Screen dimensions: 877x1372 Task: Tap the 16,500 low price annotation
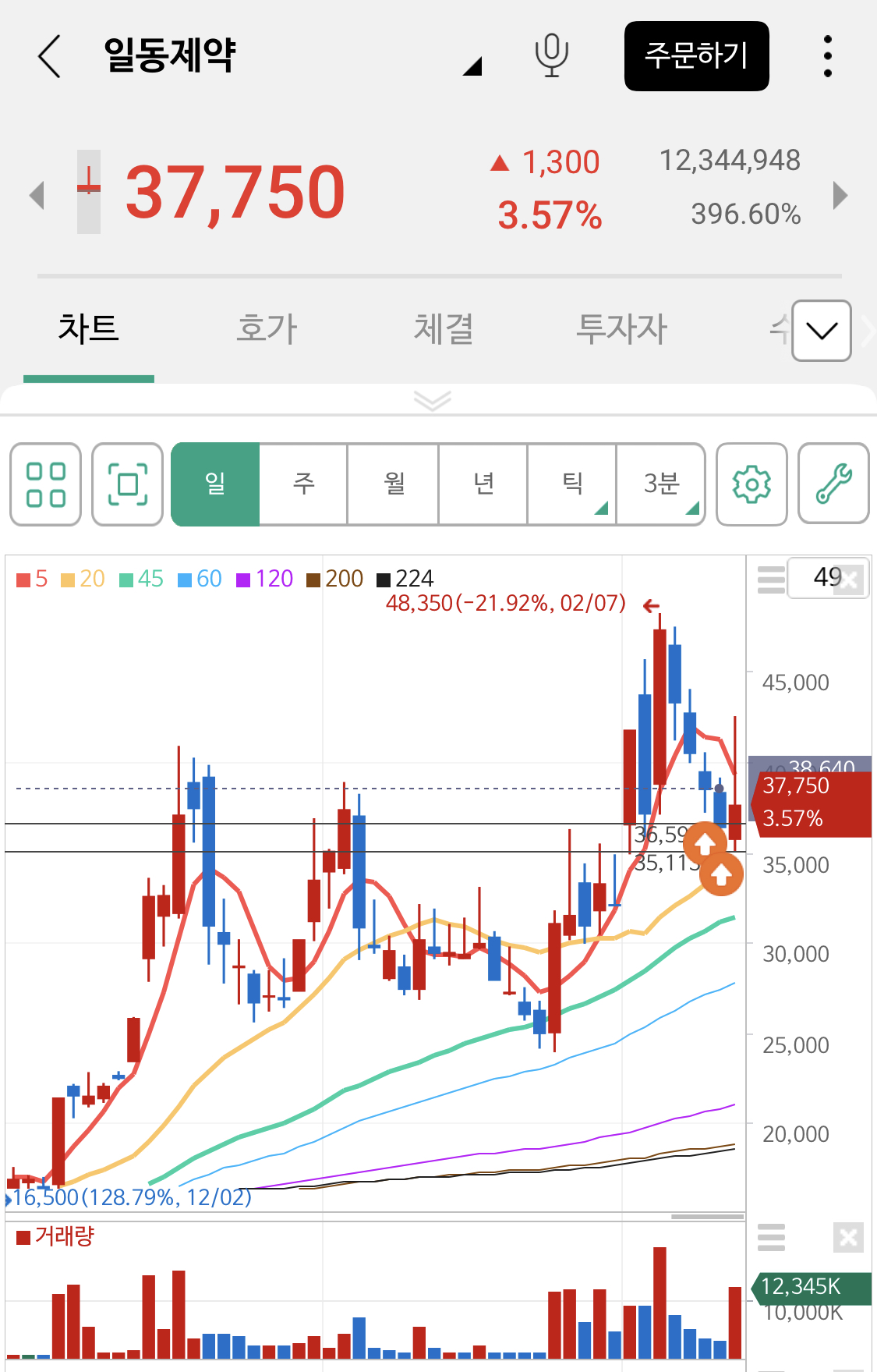pyautogui.click(x=133, y=1197)
